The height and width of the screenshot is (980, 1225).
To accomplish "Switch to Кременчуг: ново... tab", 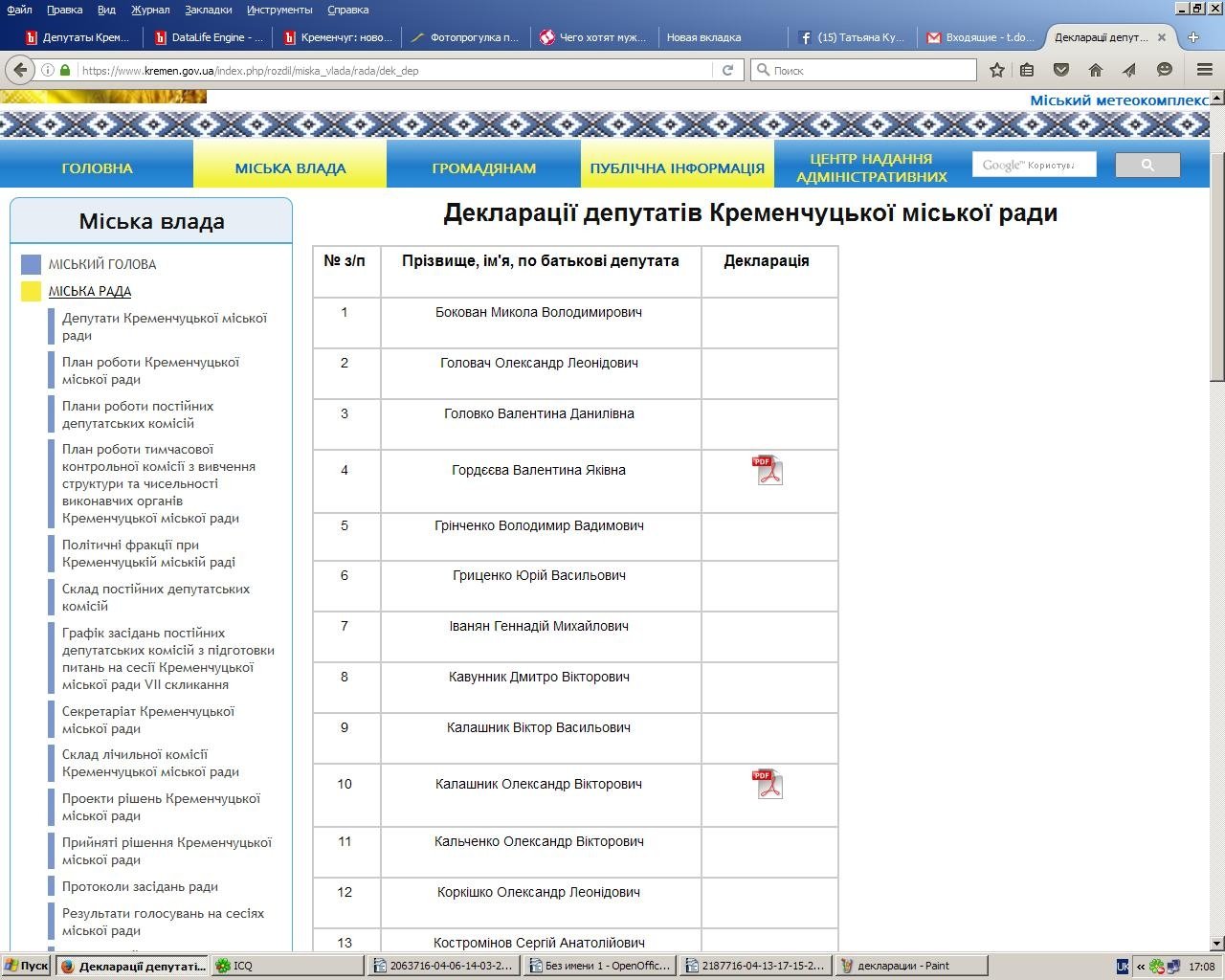I will pyautogui.click(x=337, y=37).
